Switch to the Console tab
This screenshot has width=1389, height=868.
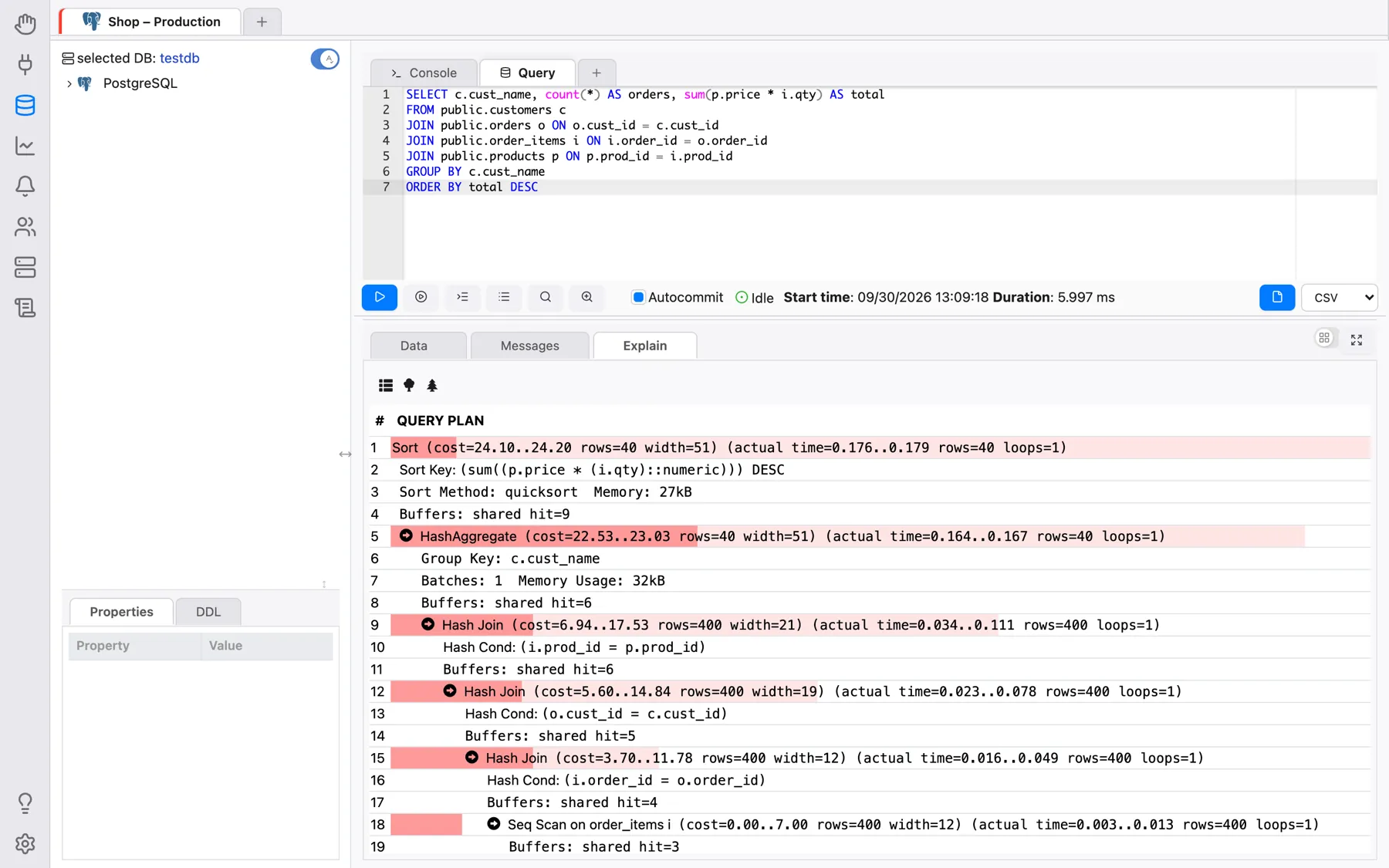click(424, 73)
